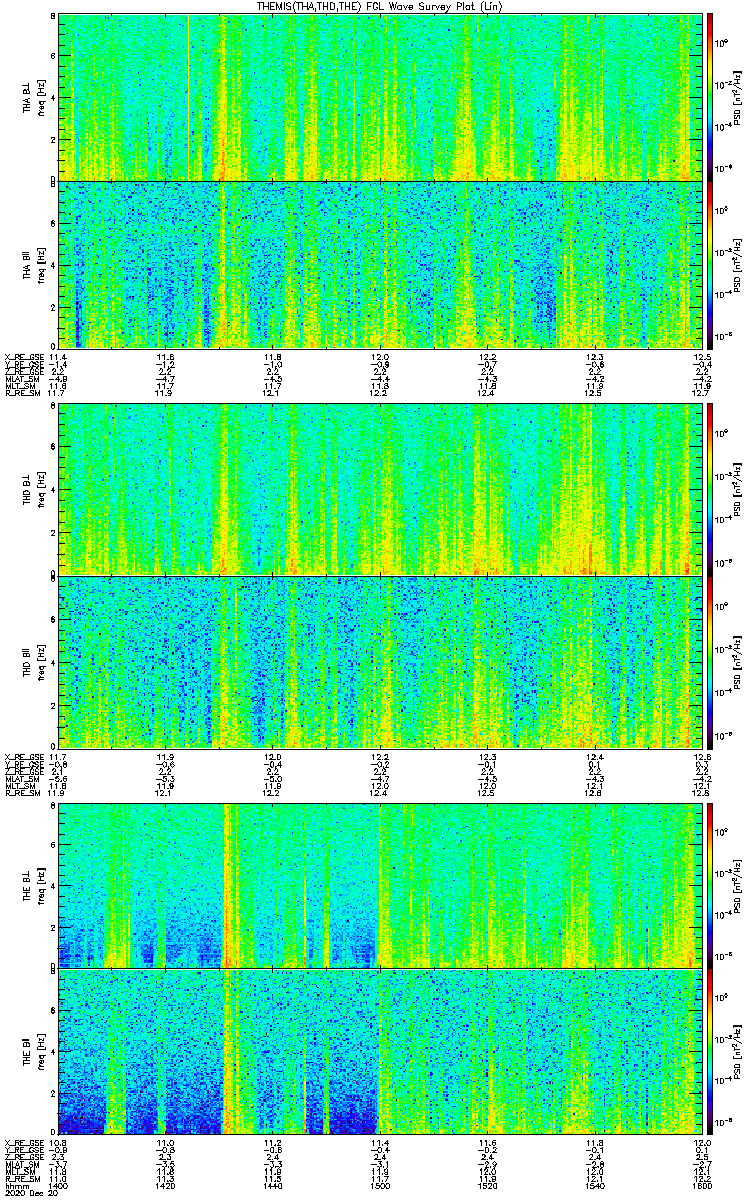This screenshot has width=750, height=1200.
Task: Click the '1400' time tick label
Action: click(59, 1186)
